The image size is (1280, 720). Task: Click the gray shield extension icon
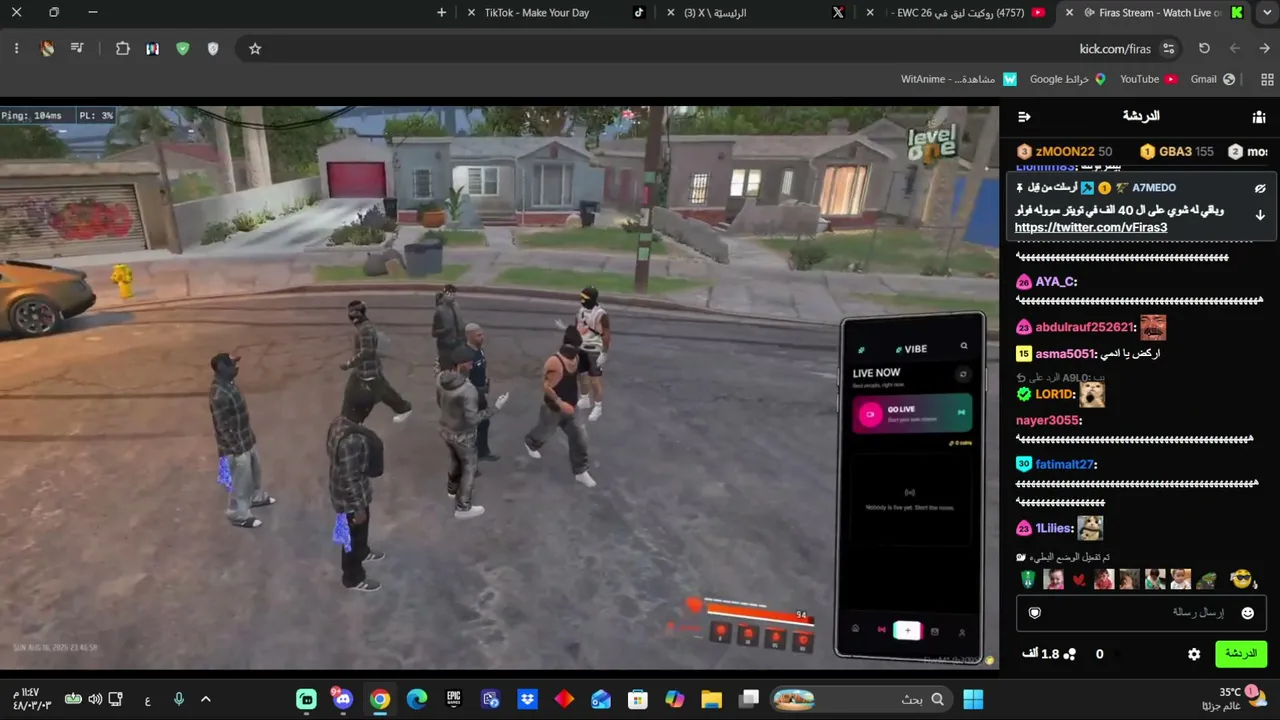tap(212, 48)
